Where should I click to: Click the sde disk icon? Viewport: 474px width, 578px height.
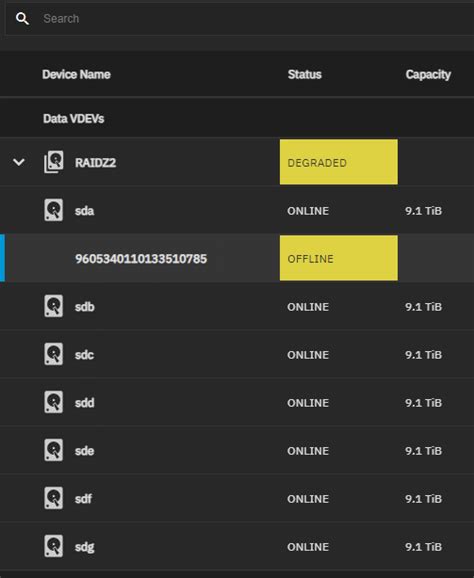click(x=54, y=450)
